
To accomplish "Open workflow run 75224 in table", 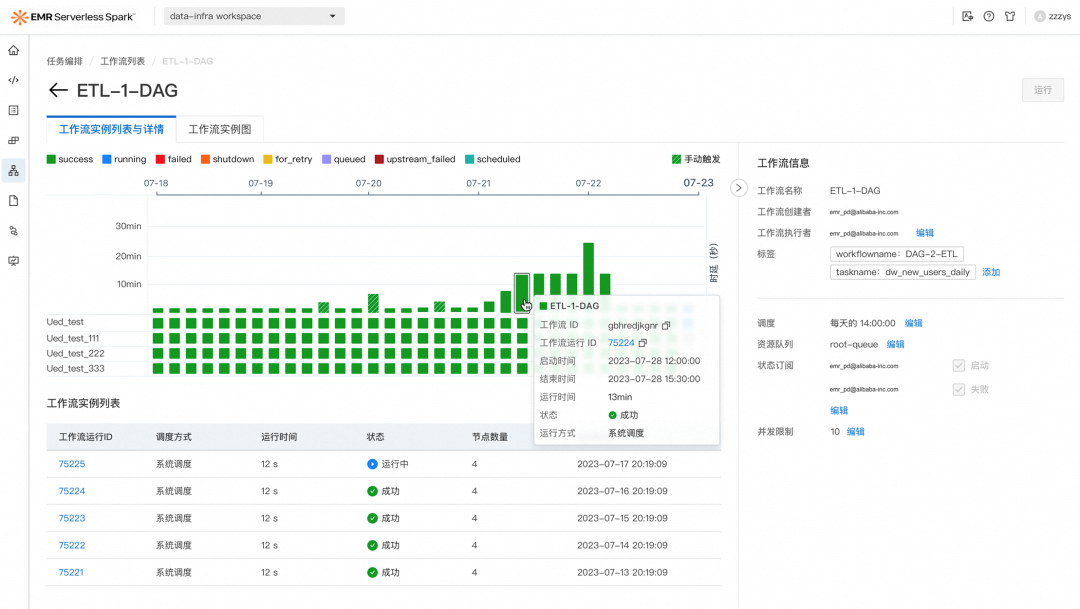I will click(x=72, y=491).
